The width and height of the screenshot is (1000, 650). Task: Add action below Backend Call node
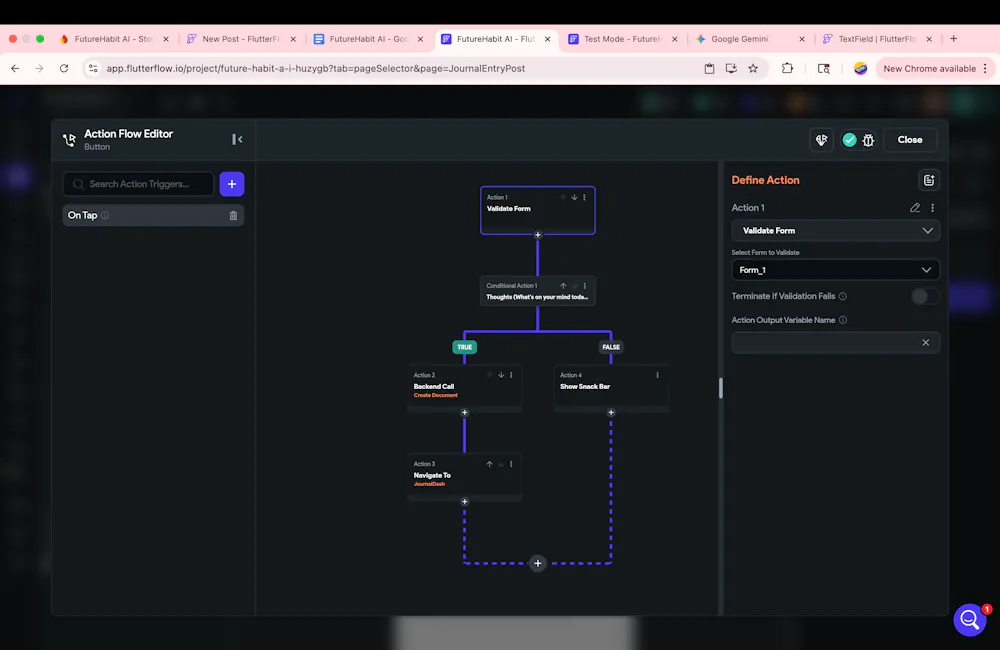464,413
